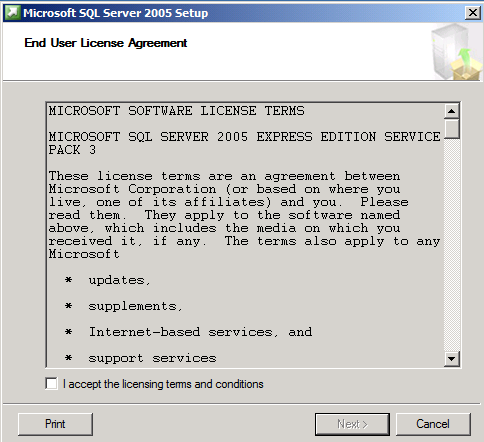Click the 'Microsoft SQL Server 2005 Setup' title bar
The image size is (484, 442).
pyautogui.click(x=233, y=13)
